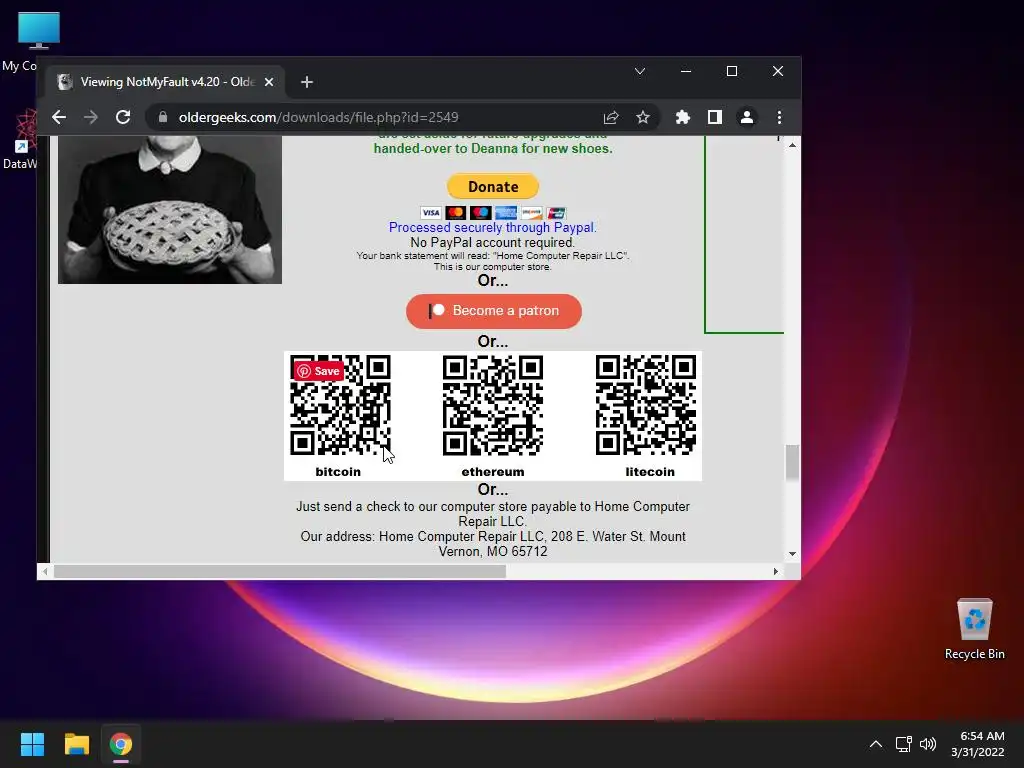Click the scroll down arrow of the page

(x=792, y=554)
